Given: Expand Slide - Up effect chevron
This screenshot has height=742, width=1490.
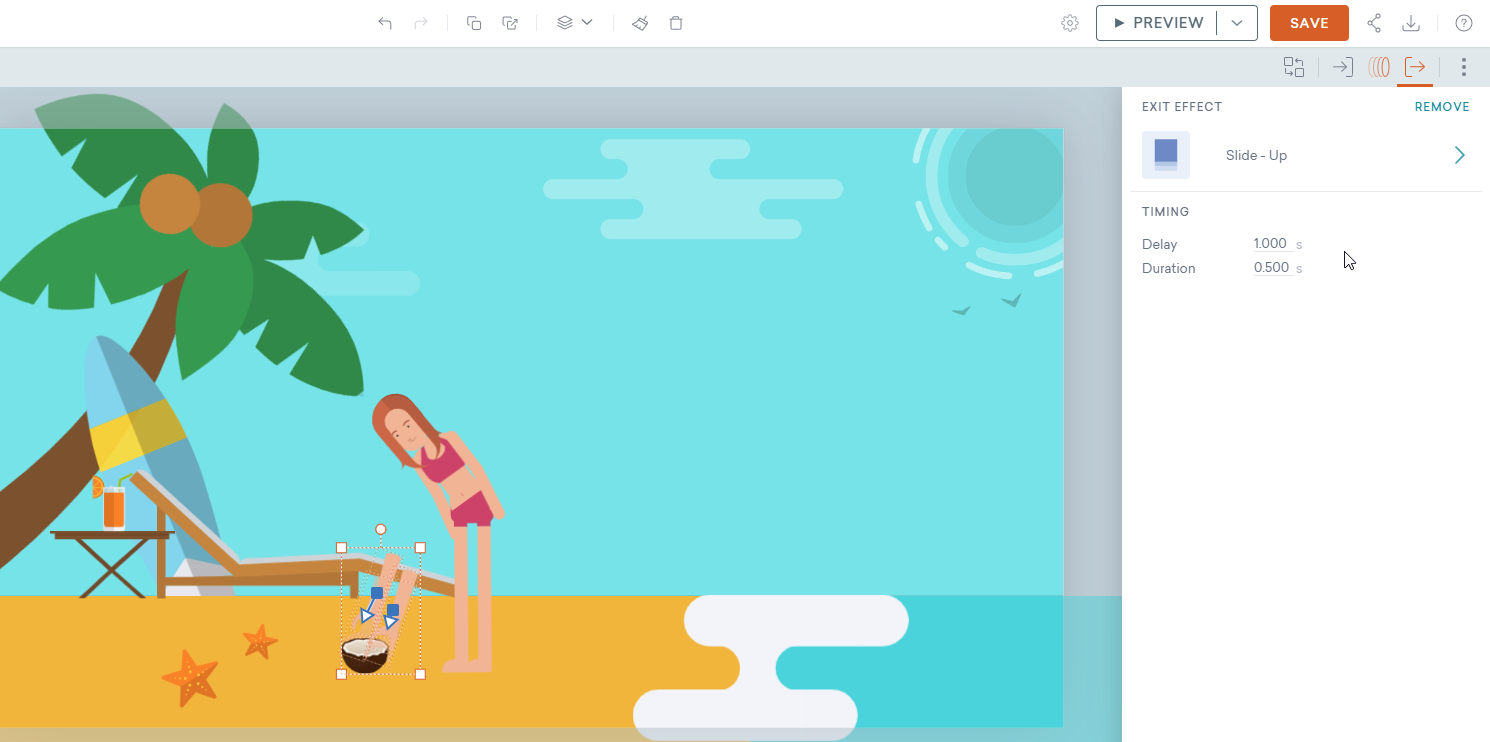Looking at the screenshot, I should (x=1459, y=155).
